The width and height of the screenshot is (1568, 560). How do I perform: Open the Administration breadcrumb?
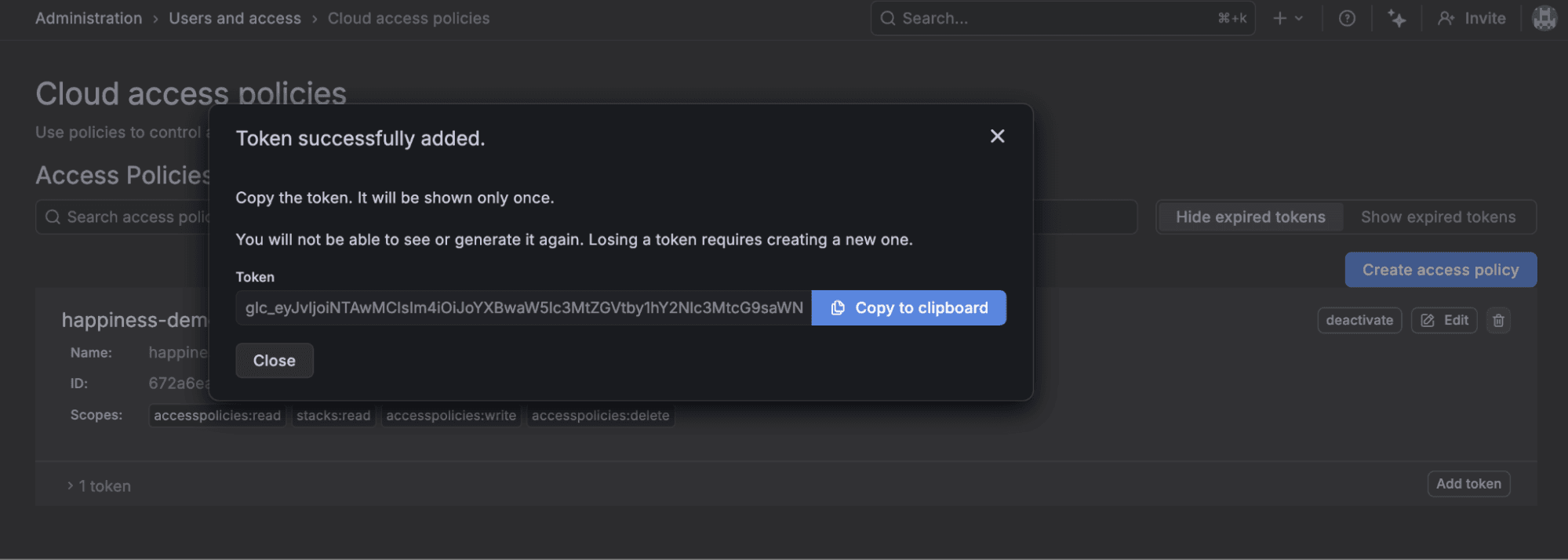point(89,18)
